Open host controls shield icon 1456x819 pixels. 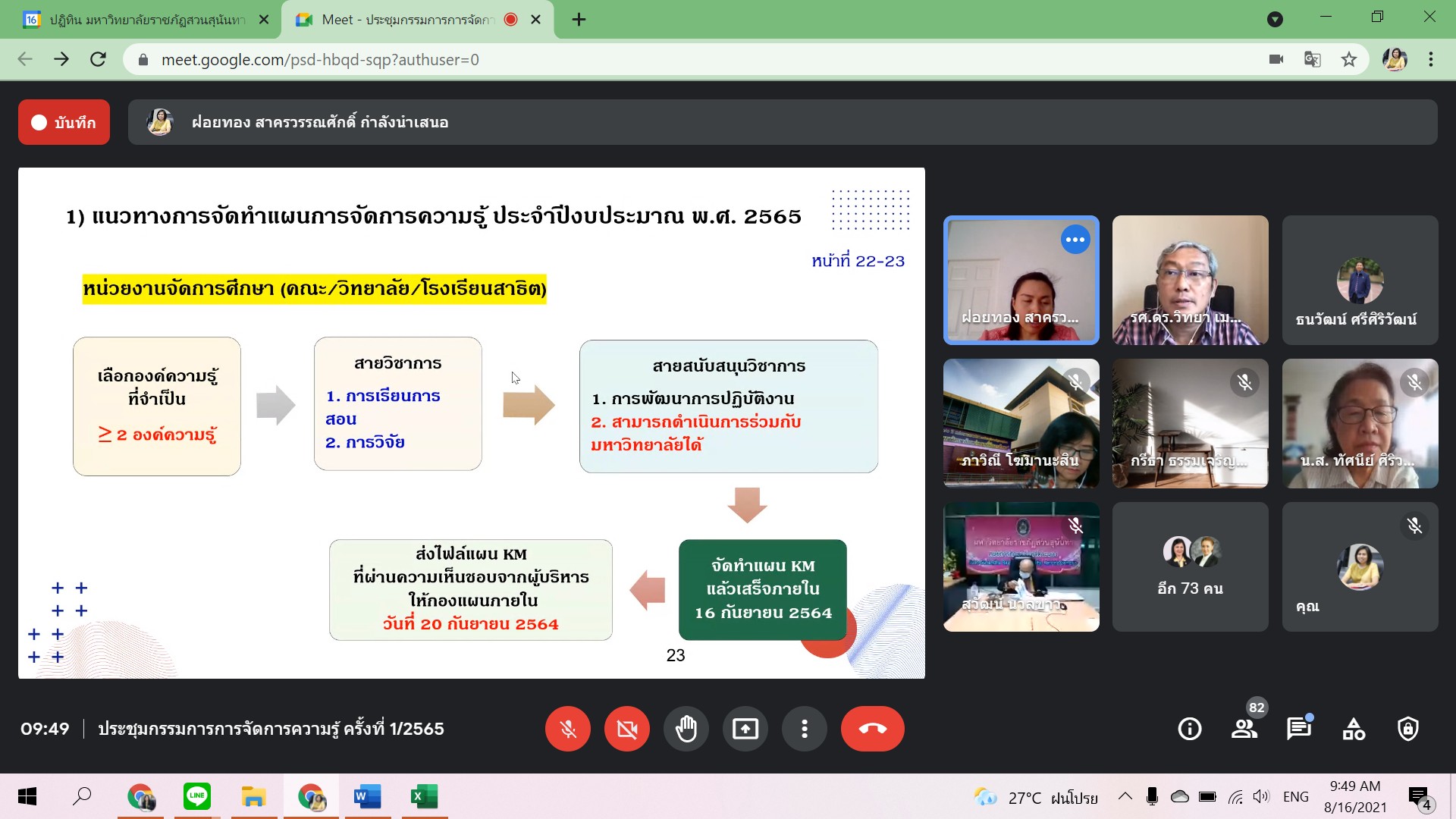1408,729
